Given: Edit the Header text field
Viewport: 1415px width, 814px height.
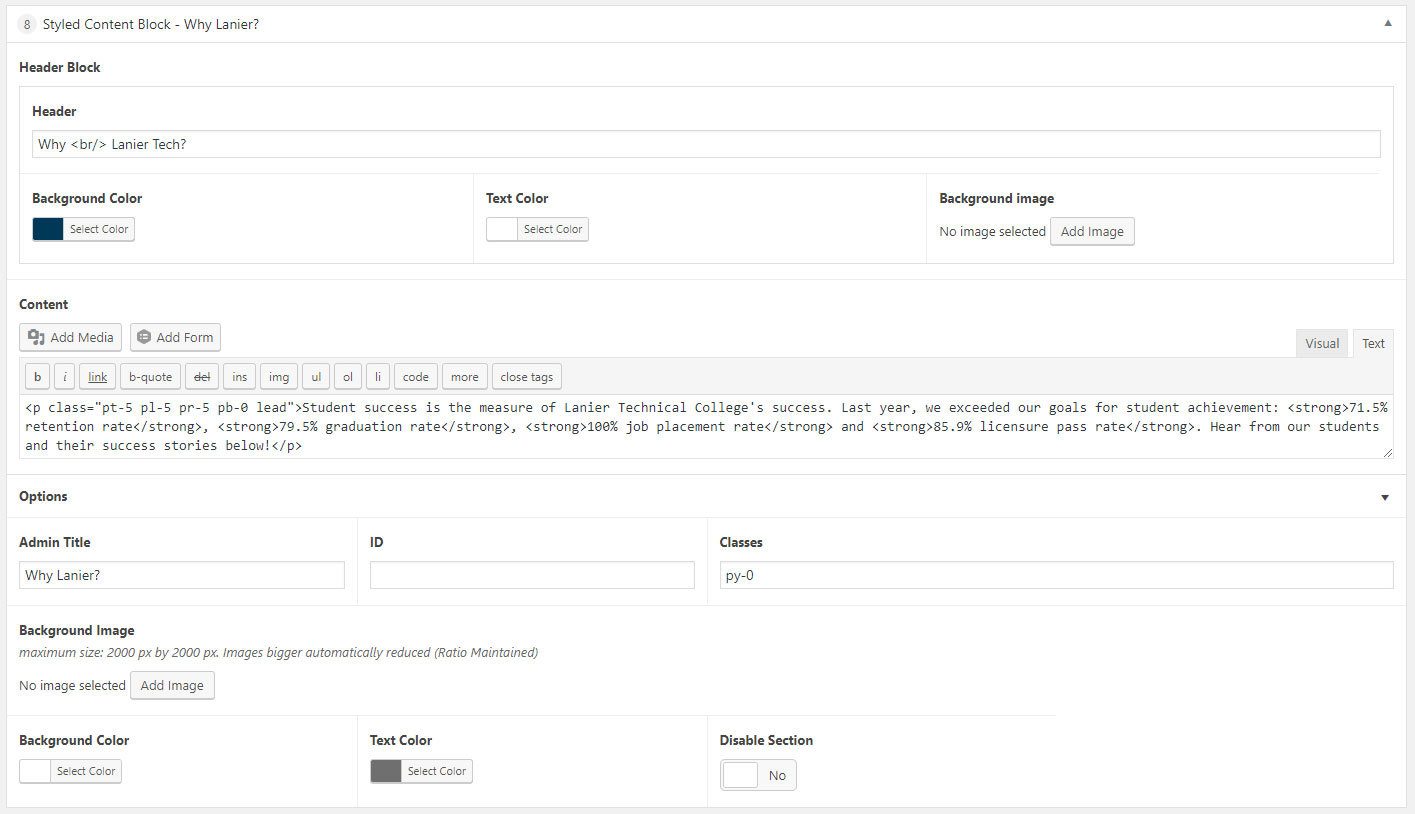Looking at the screenshot, I should (x=706, y=144).
